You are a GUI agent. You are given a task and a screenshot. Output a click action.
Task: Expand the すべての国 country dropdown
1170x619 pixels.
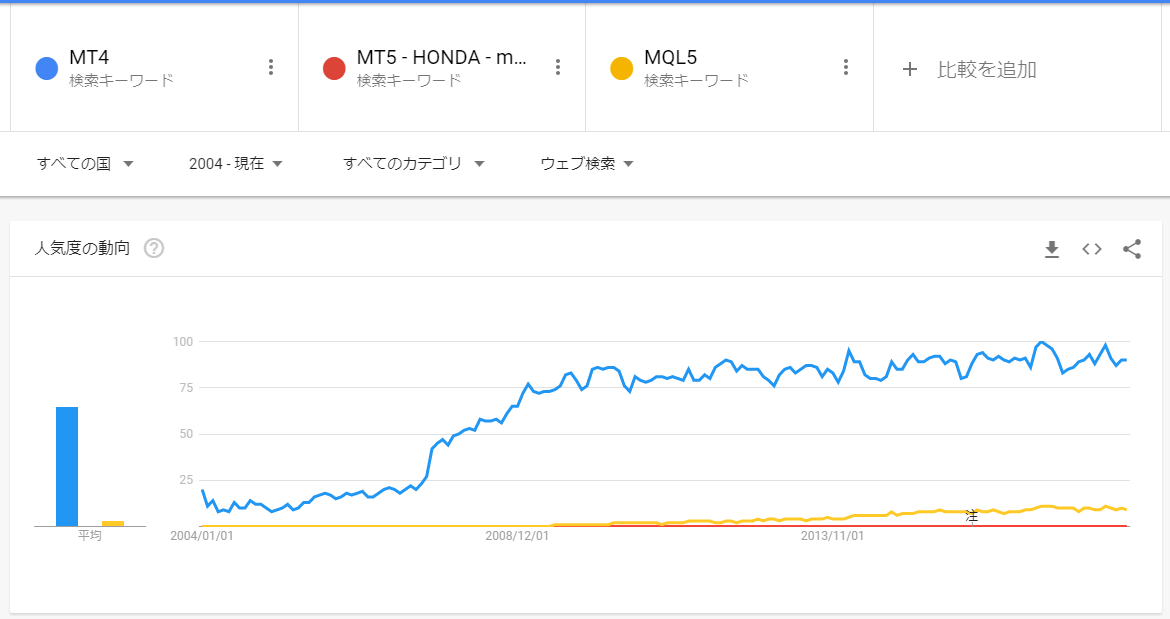(x=85, y=164)
